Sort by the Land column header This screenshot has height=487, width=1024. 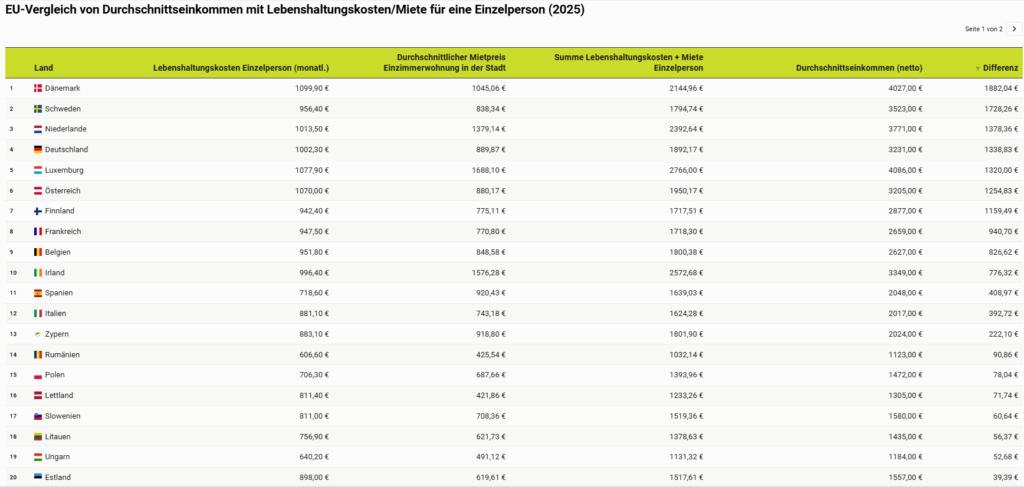pos(43,67)
